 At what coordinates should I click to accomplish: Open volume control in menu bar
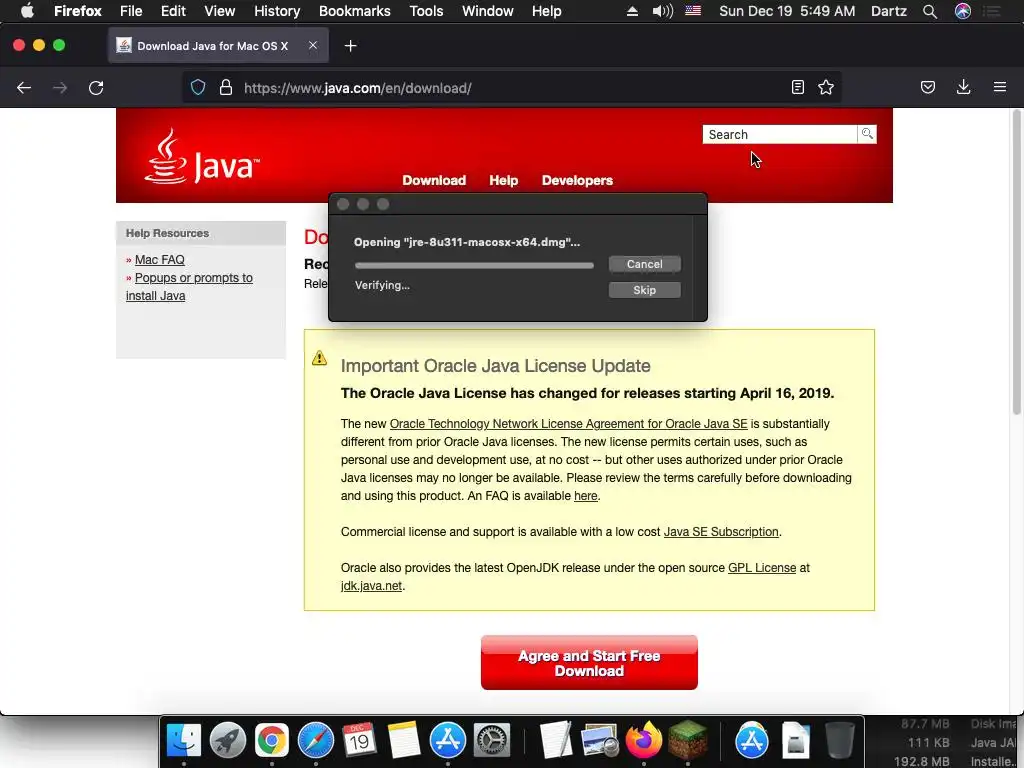tap(662, 11)
